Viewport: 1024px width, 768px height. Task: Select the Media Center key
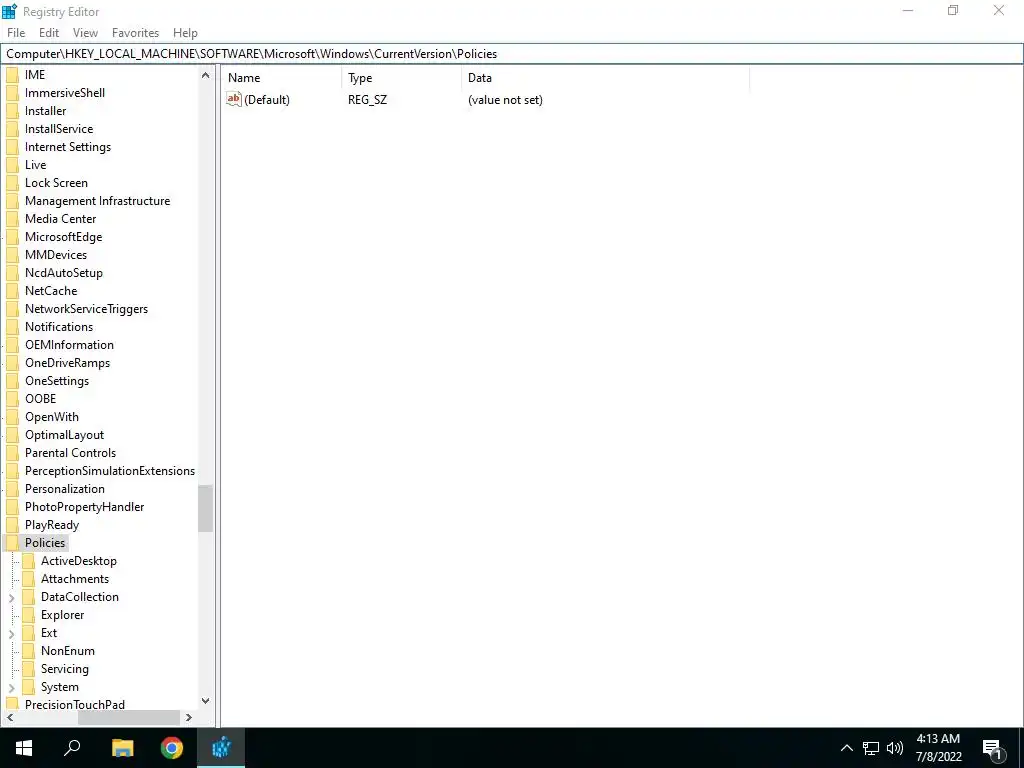(60, 219)
